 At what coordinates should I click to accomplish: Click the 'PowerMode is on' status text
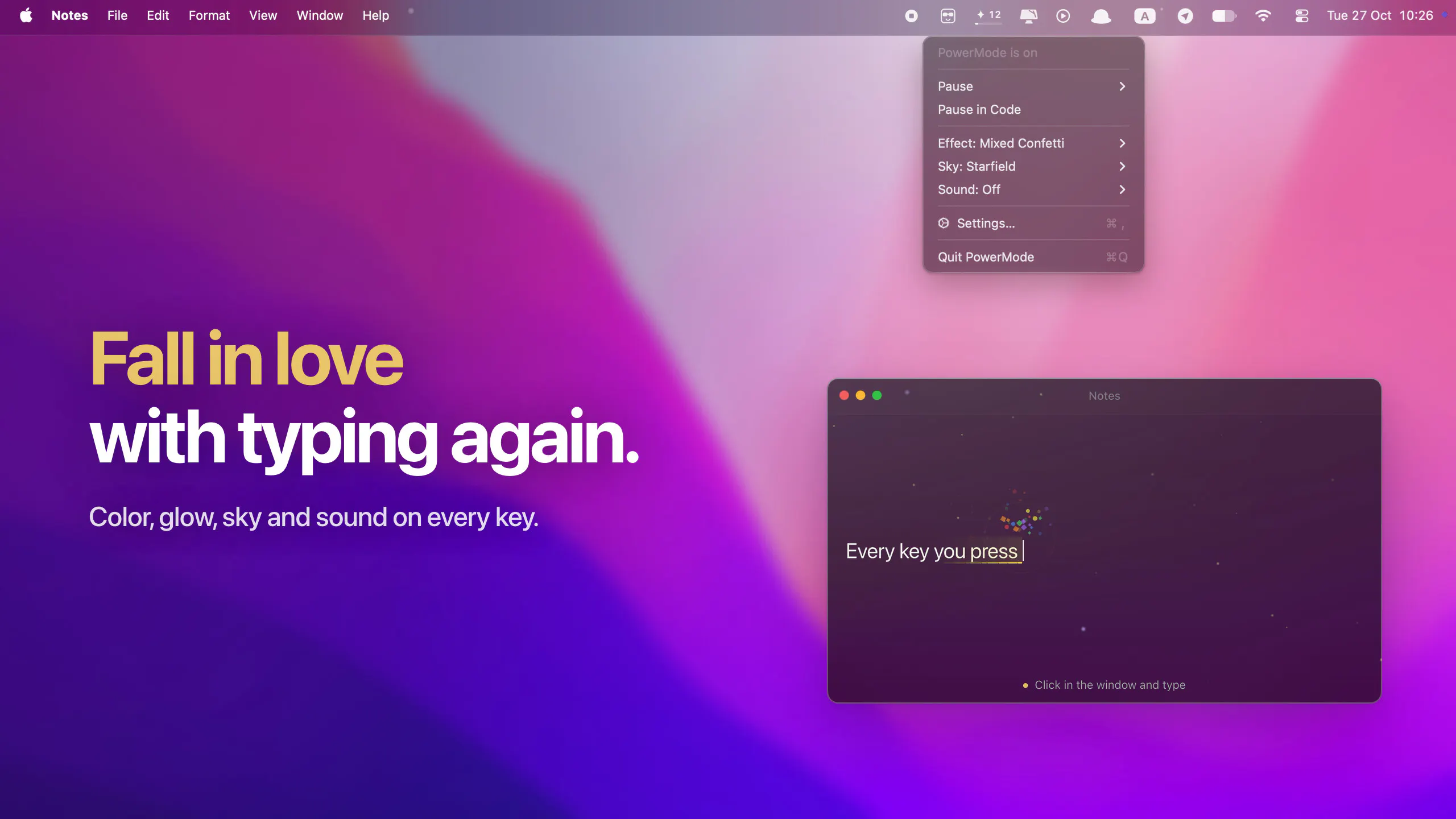[987, 53]
